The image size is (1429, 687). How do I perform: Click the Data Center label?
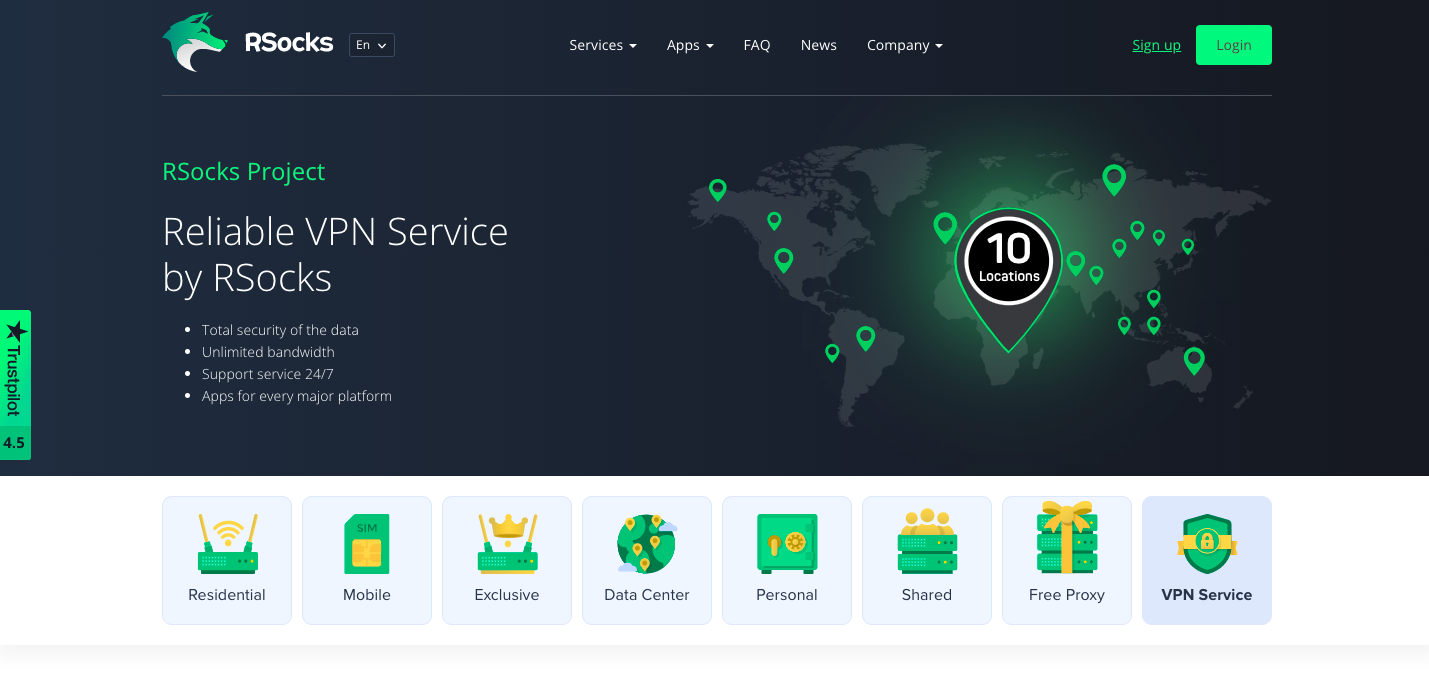pos(647,595)
